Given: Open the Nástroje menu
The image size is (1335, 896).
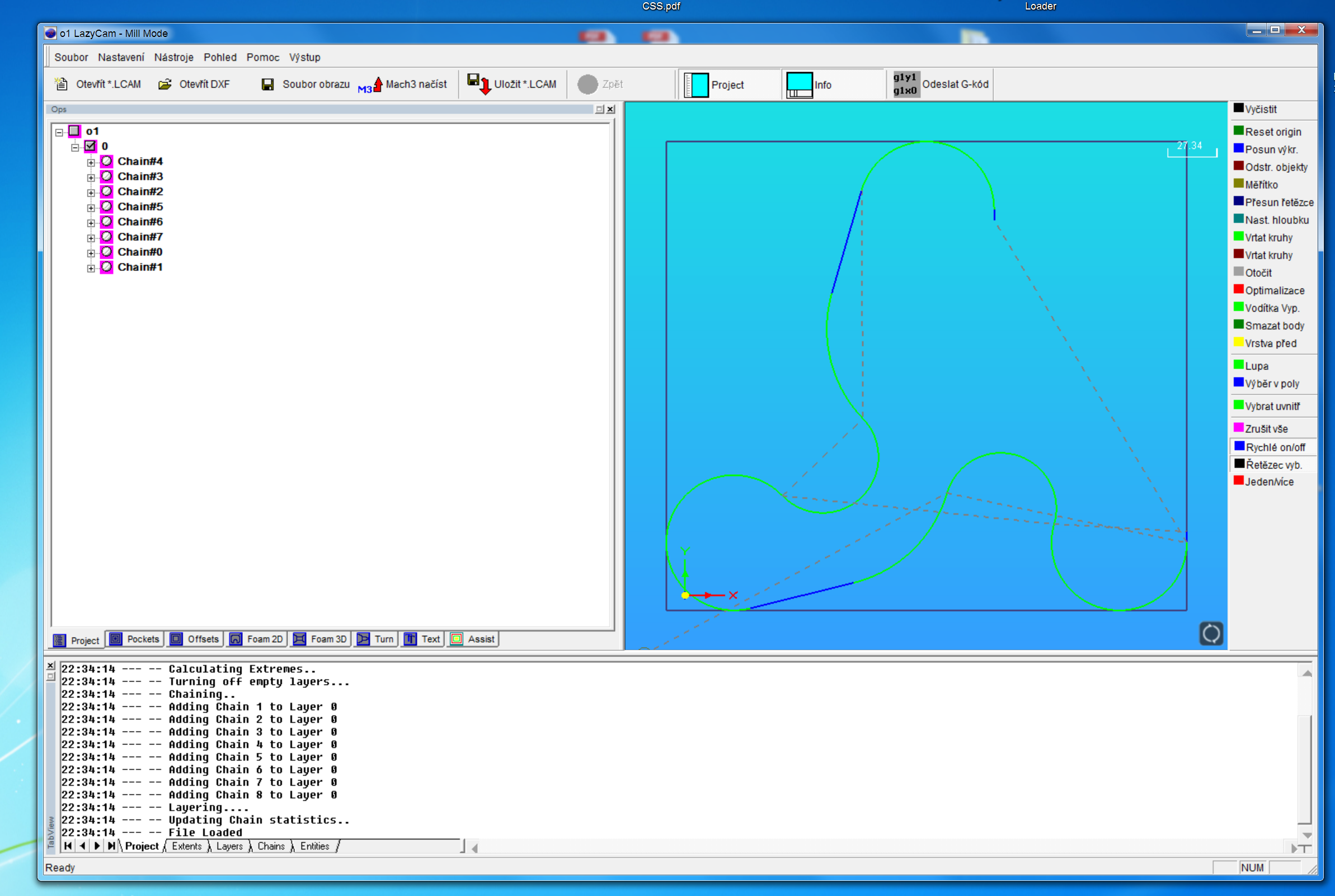Looking at the screenshot, I should tap(174, 57).
